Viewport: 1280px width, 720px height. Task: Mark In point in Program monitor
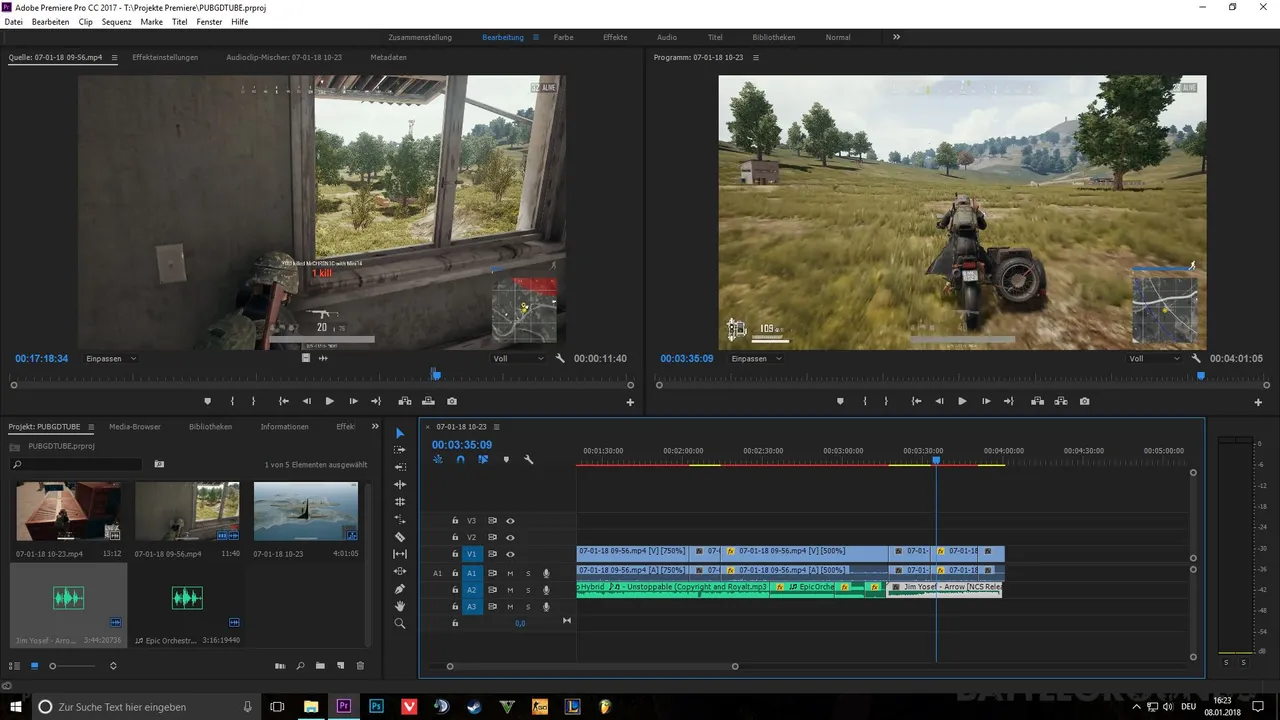tap(865, 401)
